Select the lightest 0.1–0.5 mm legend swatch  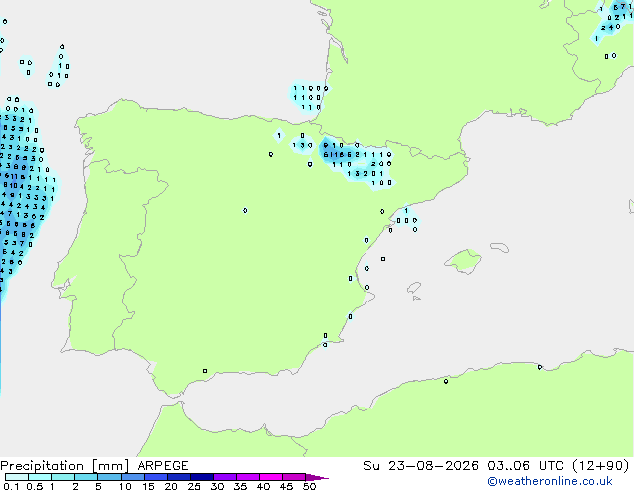(17, 477)
